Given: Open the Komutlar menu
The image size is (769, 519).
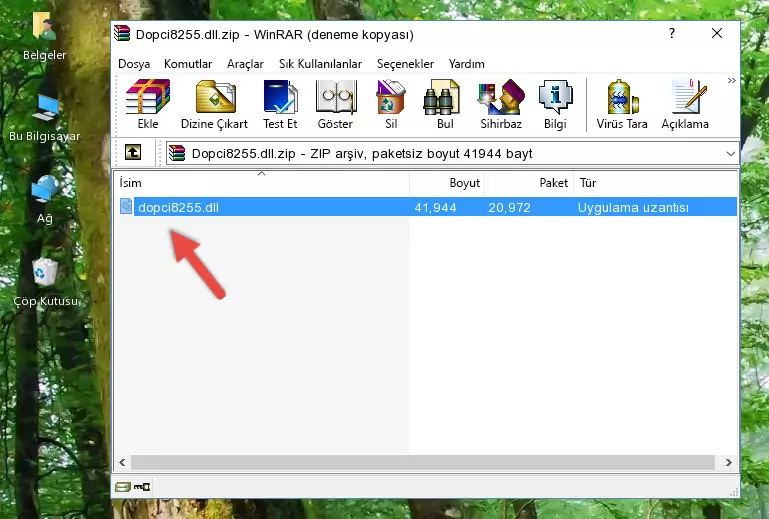Looking at the screenshot, I should point(188,64).
